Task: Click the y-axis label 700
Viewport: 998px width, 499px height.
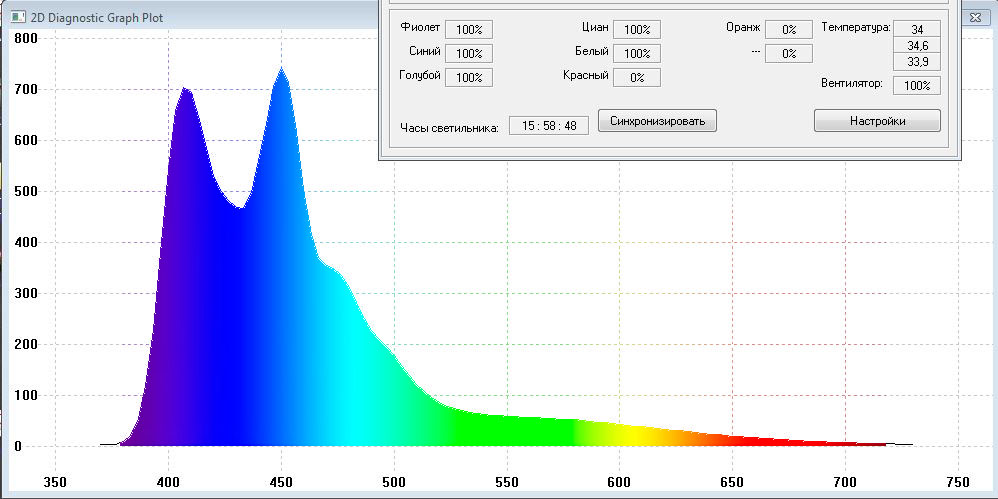Action: pos(25,89)
